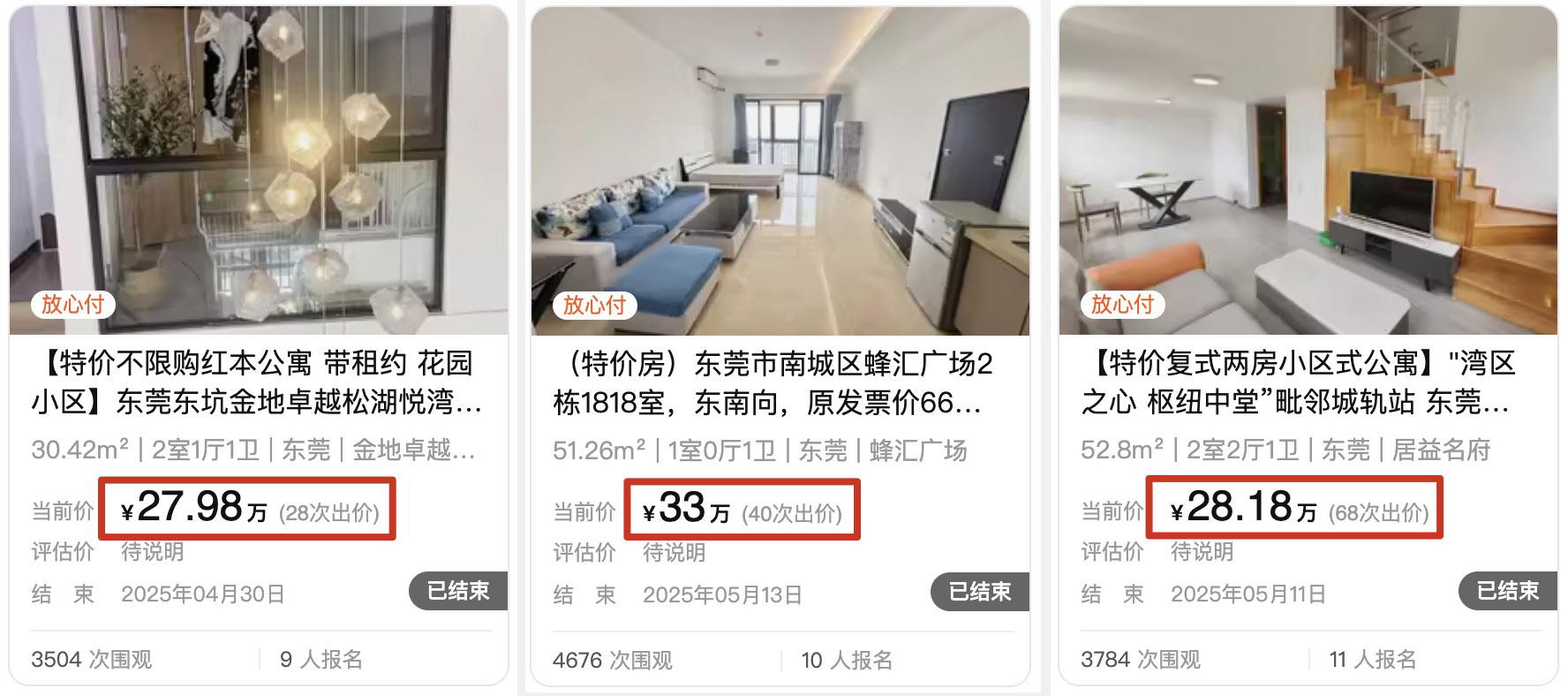Click 已结束 button on 04月30日 listing
1568x696 pixels.
tap(458, 591)
